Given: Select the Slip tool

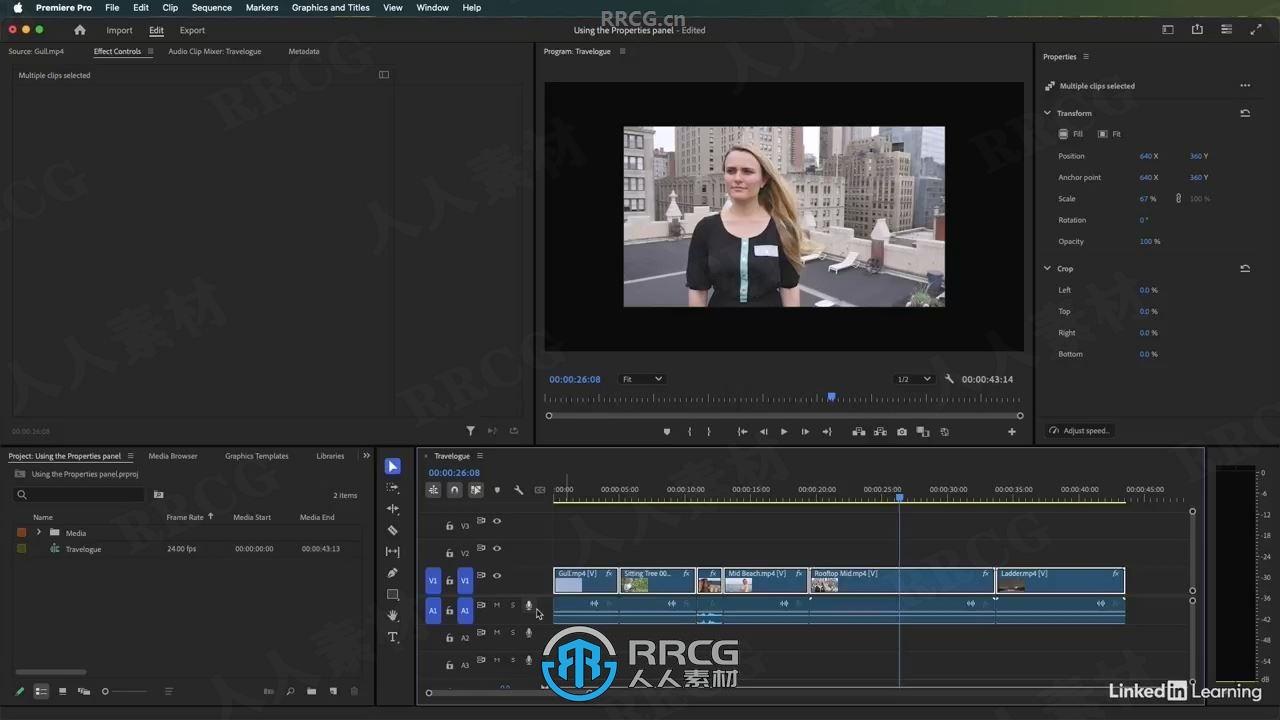Looking at the screenshot, I should tap(393, 552).
